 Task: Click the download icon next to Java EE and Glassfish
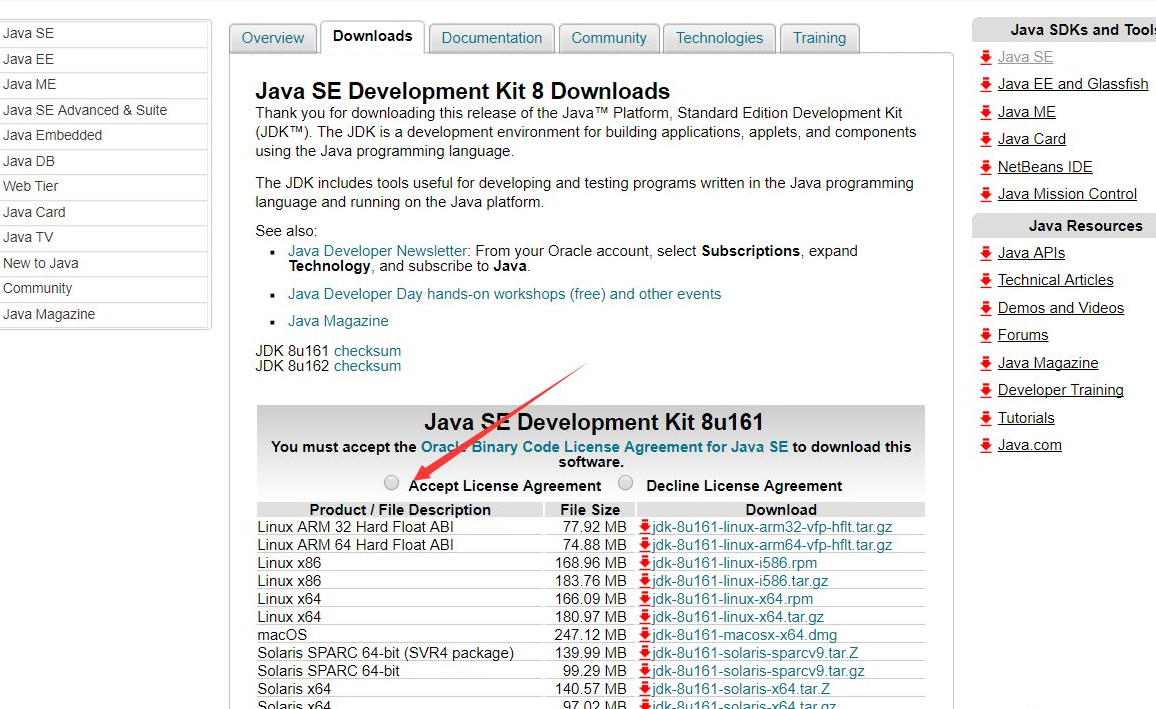[x=986, y=85]
